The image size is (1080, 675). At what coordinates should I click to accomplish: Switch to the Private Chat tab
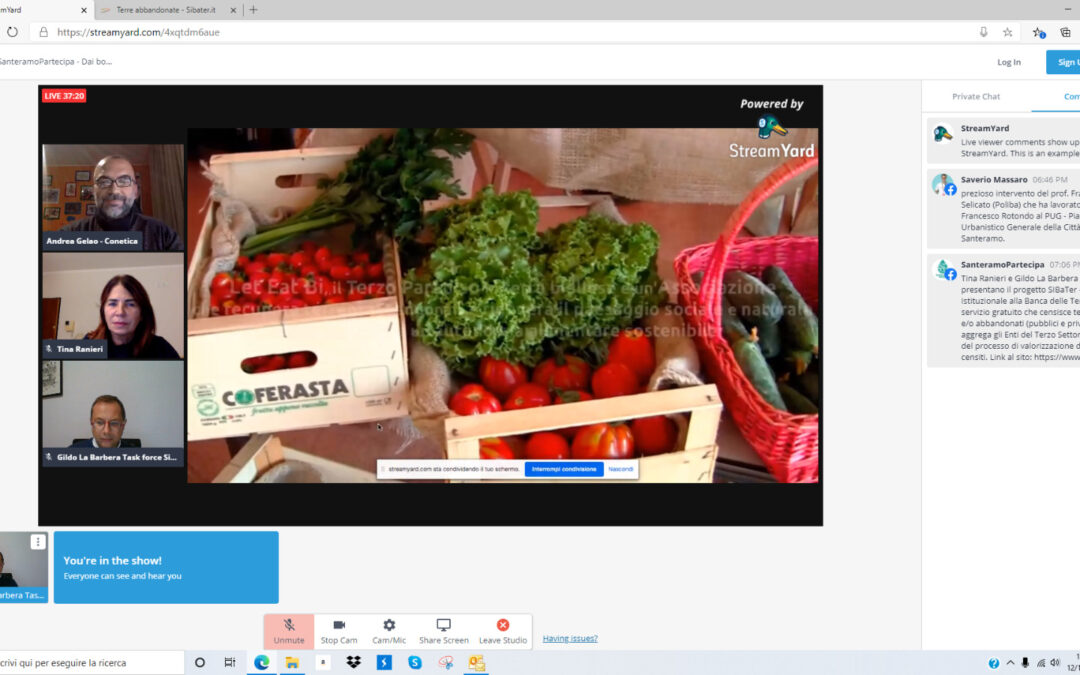coord(976,96)
